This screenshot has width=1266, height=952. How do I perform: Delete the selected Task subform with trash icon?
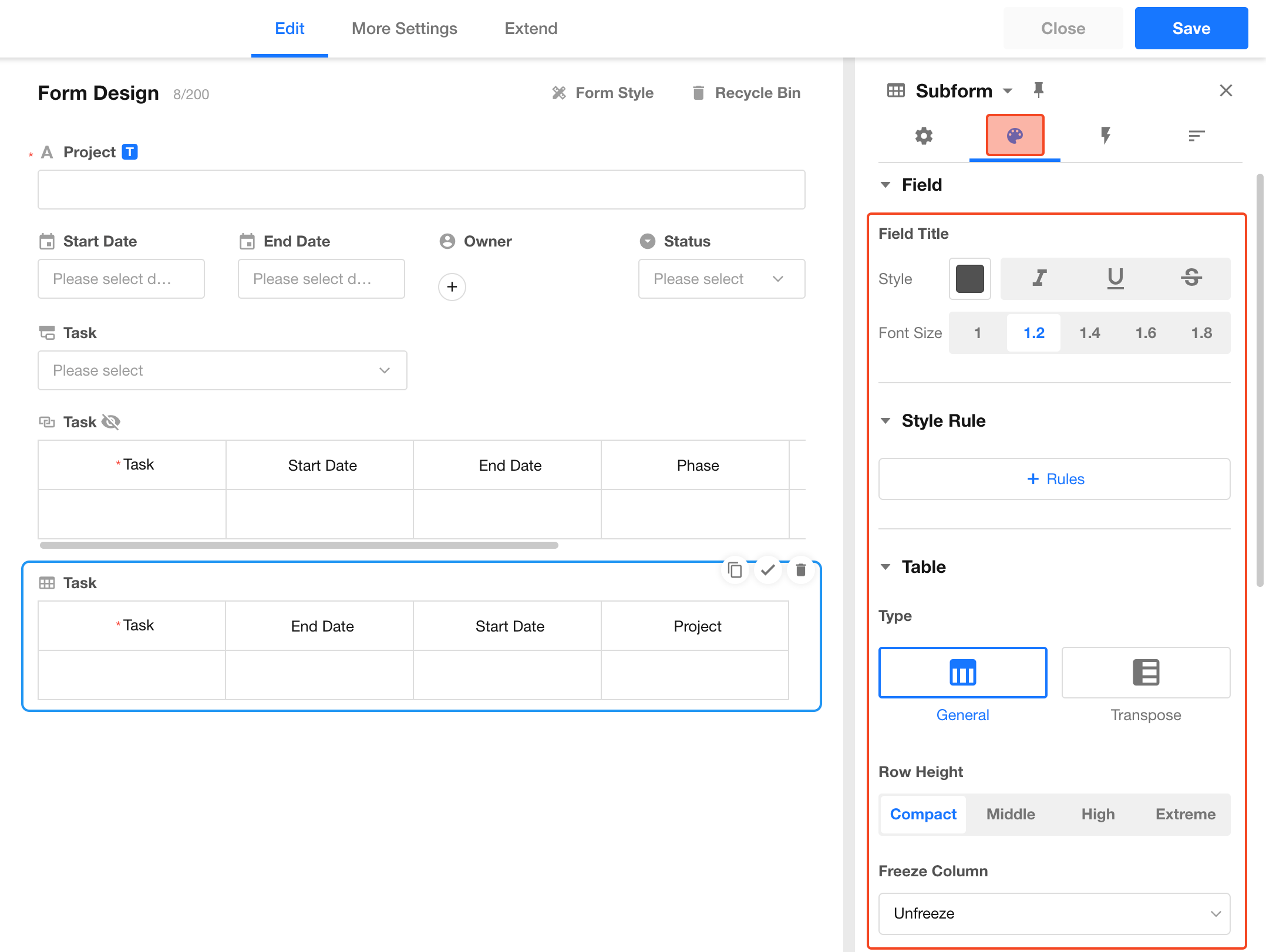coord(800,570)
